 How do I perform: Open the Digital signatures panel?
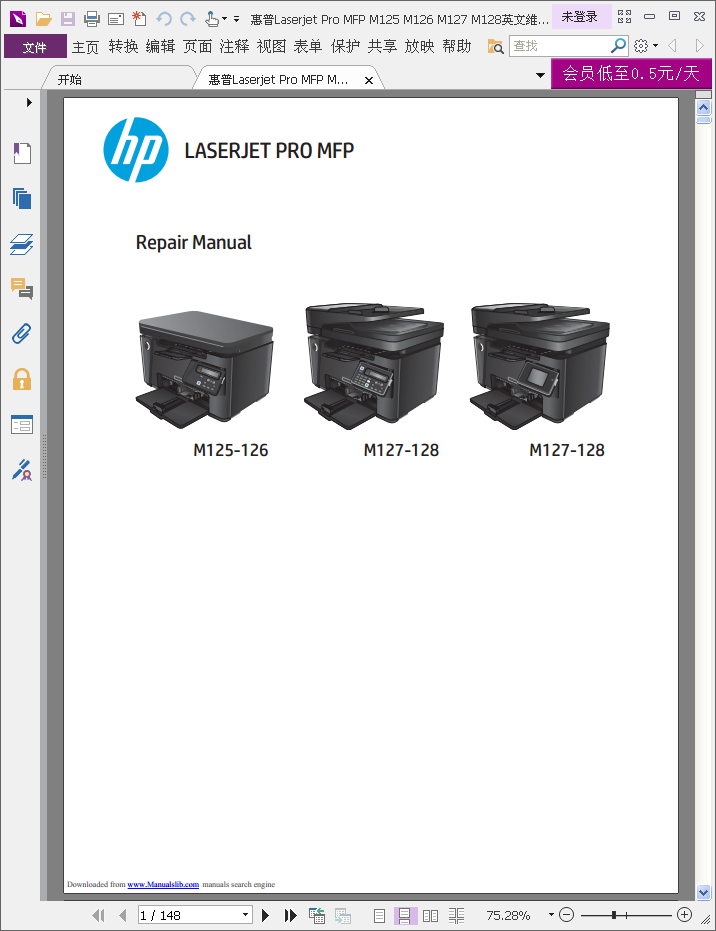22,470
